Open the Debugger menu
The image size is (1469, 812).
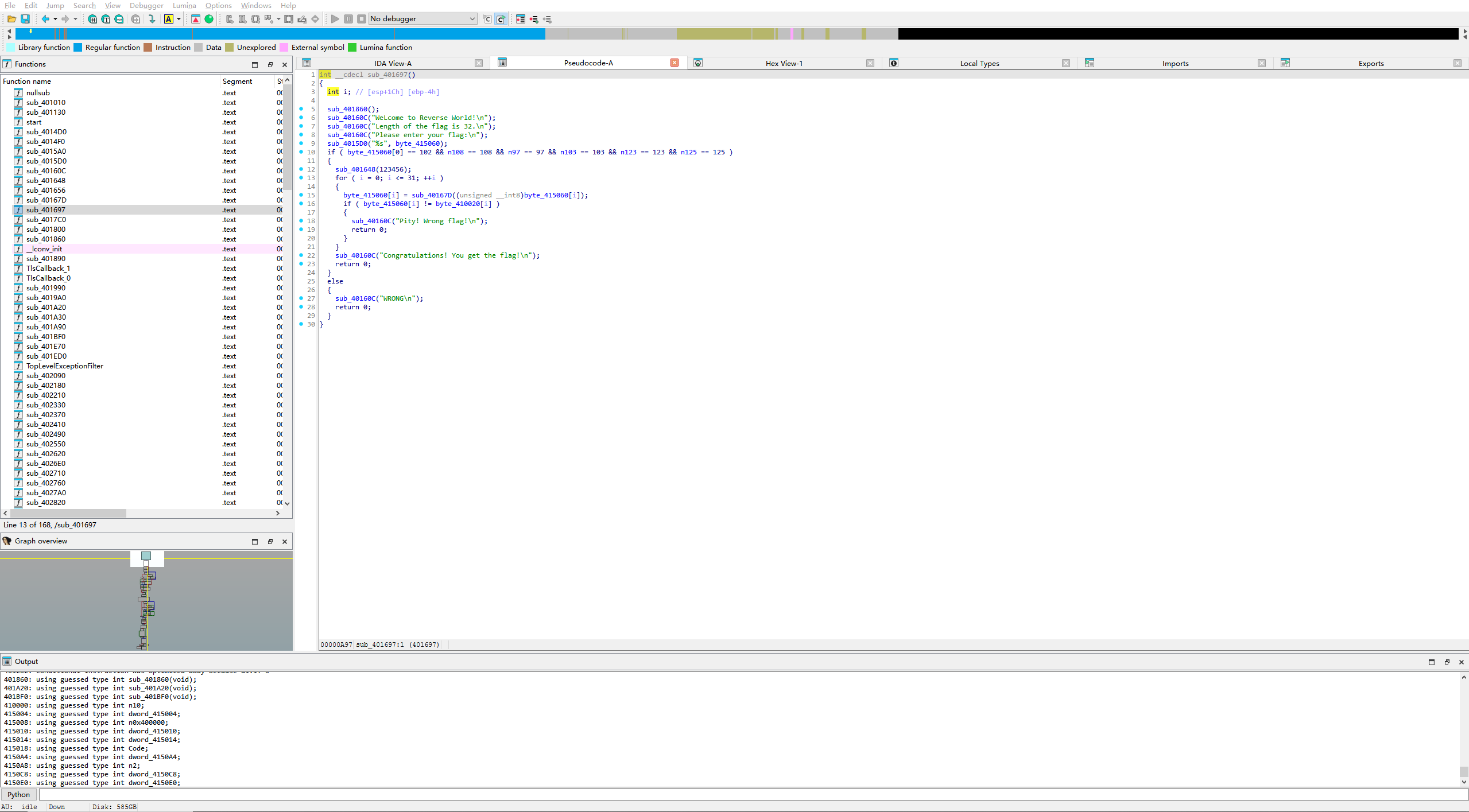pos(146,5)
